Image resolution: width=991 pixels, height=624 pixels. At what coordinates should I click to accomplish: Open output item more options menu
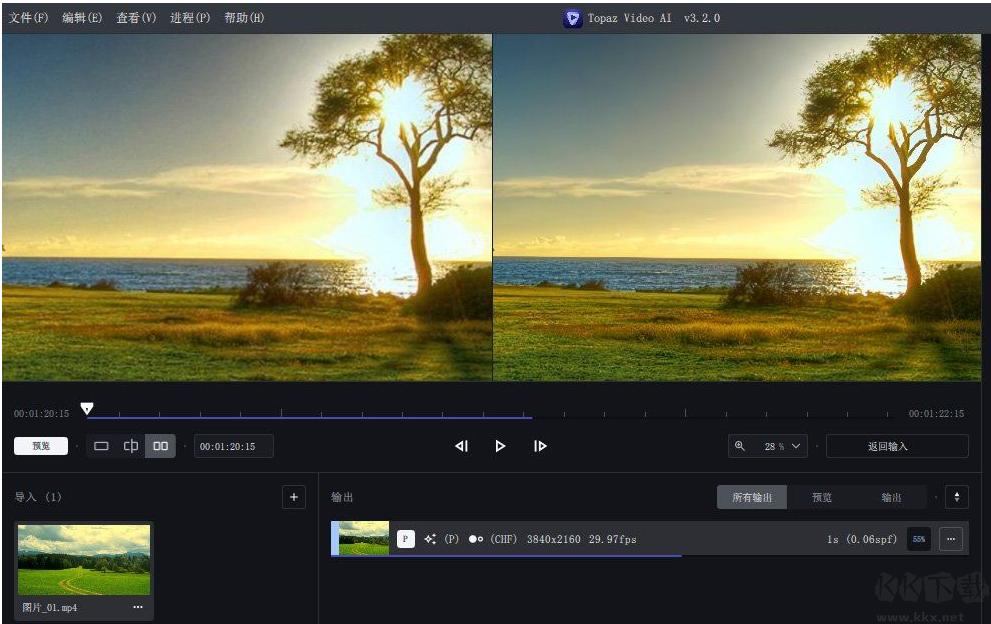950,539
